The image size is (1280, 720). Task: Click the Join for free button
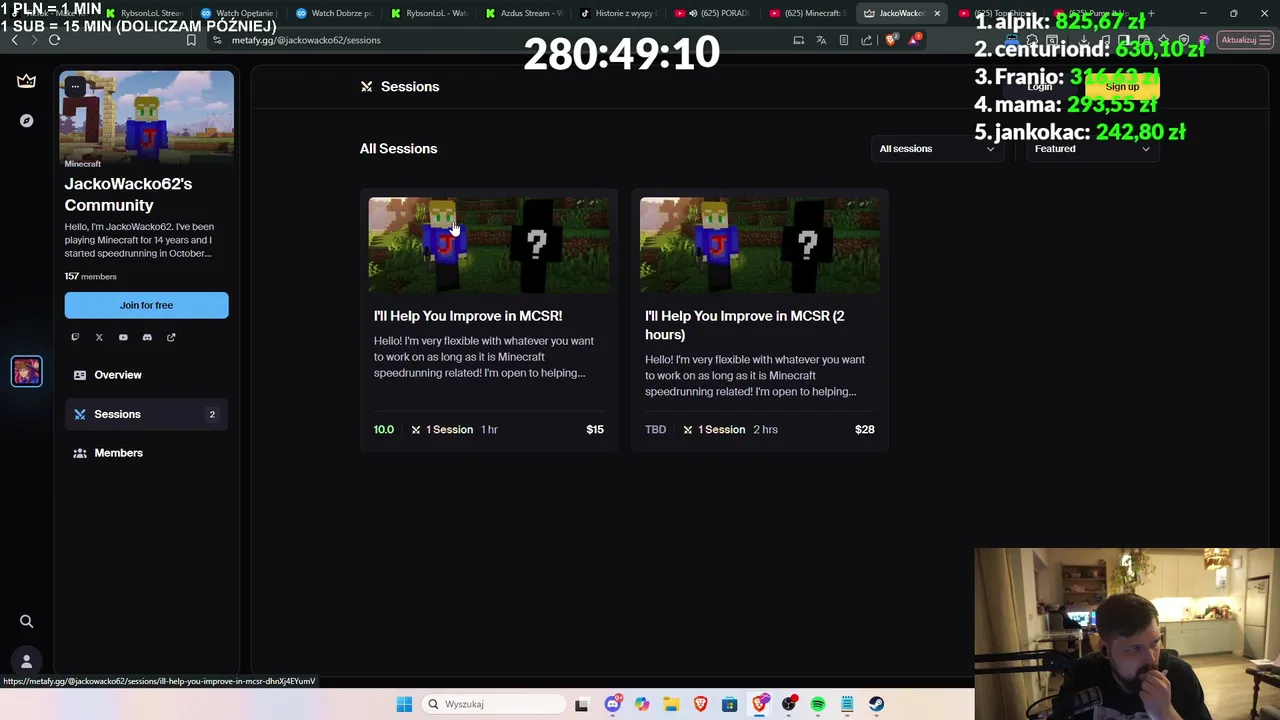pyautogui.click(x=147, y=305)
